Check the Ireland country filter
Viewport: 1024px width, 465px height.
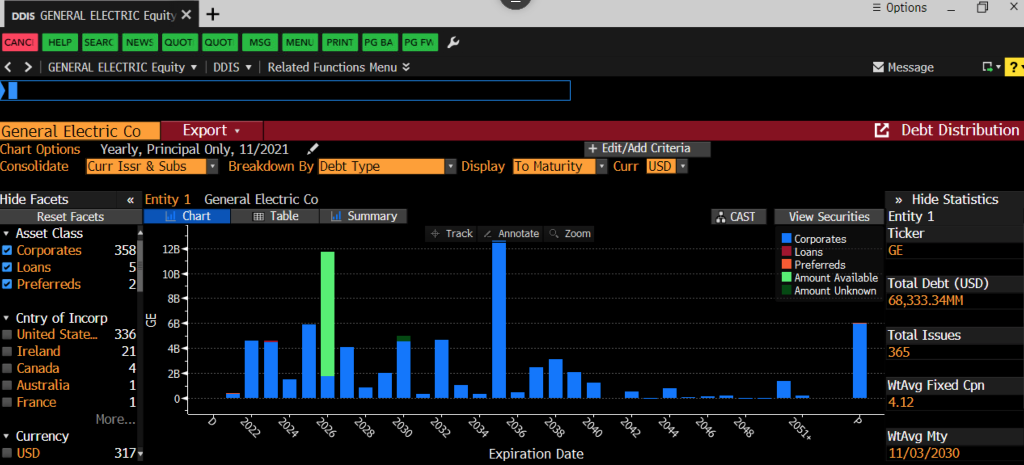[x=7, y=352]
